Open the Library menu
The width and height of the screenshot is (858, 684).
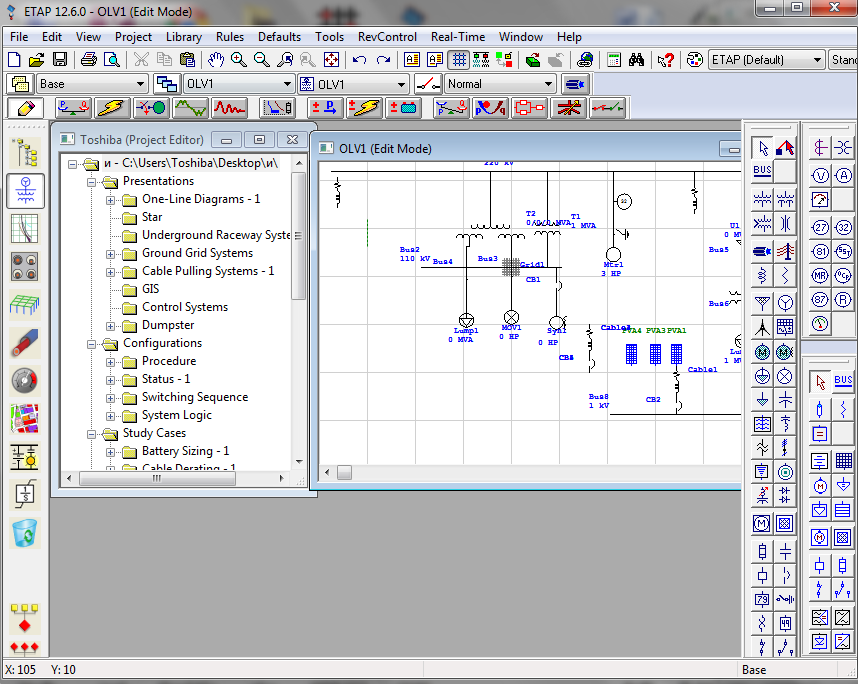(184, 37)
